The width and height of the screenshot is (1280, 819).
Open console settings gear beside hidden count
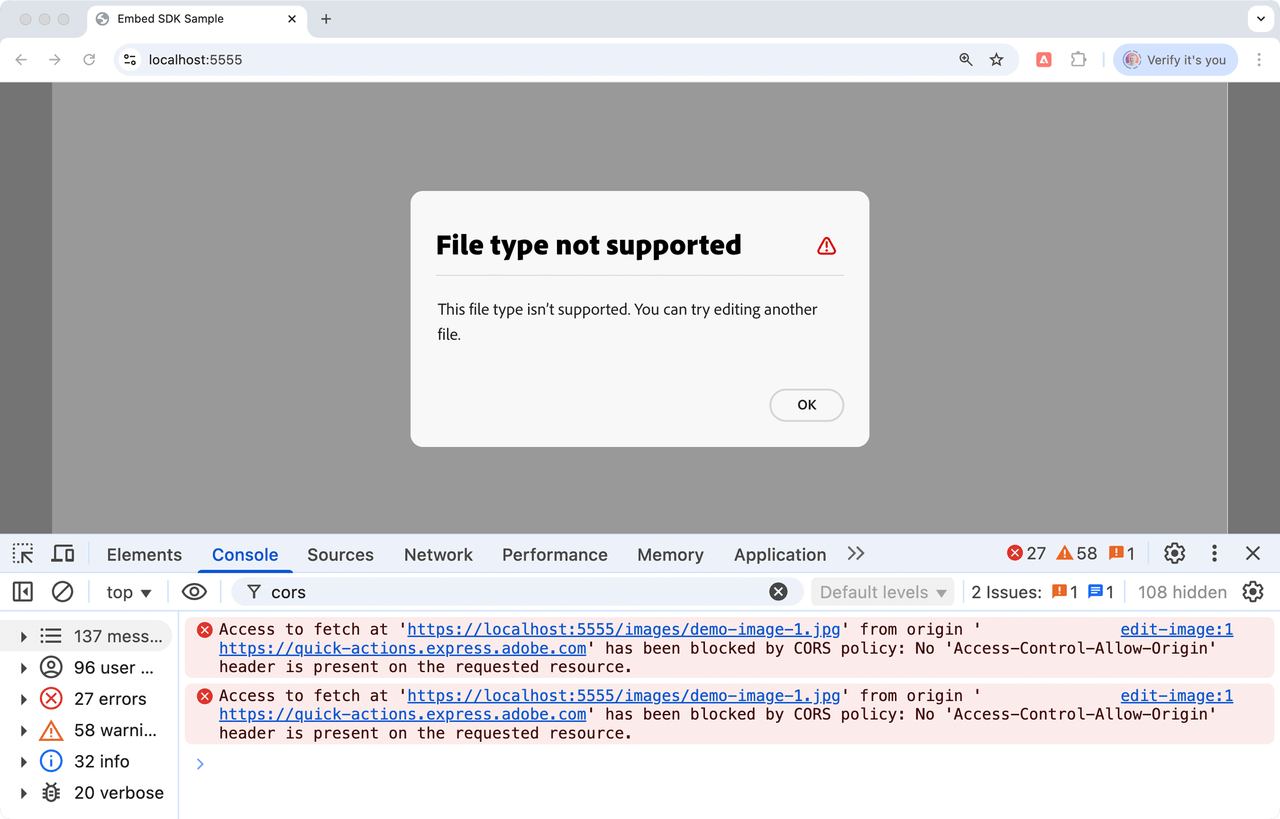[x=1253, y=592]
